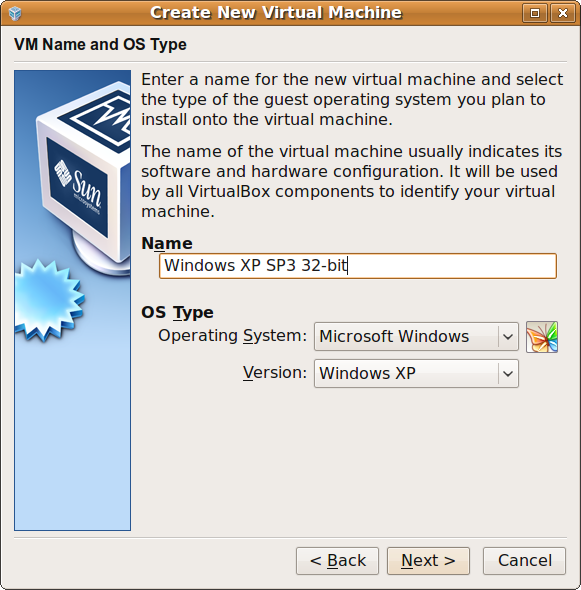
Task: Expand the Version dropdown arrow
Action: [508, 373]
